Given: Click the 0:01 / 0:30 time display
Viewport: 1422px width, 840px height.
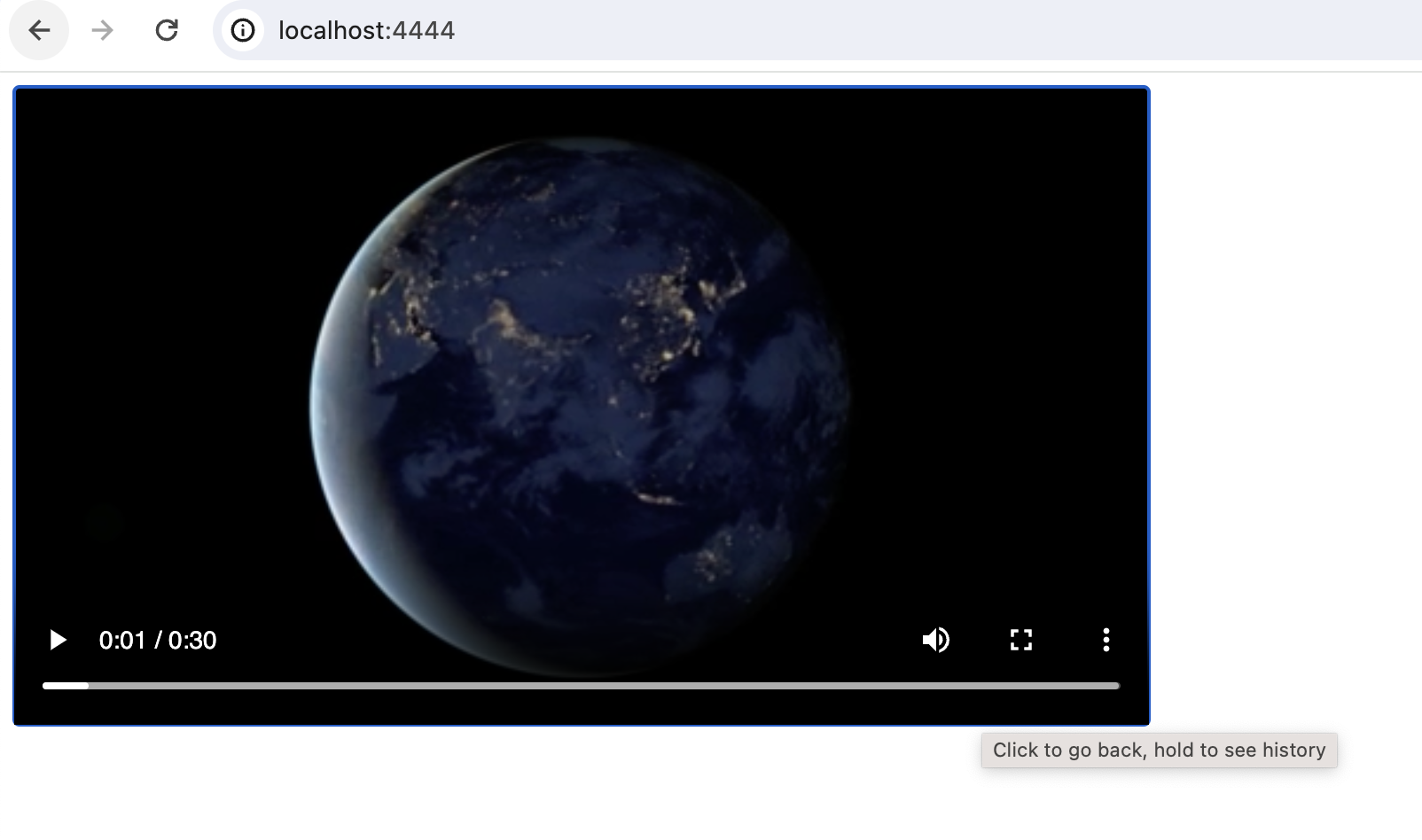Looking at the screenshot, I should pos(158,640).
